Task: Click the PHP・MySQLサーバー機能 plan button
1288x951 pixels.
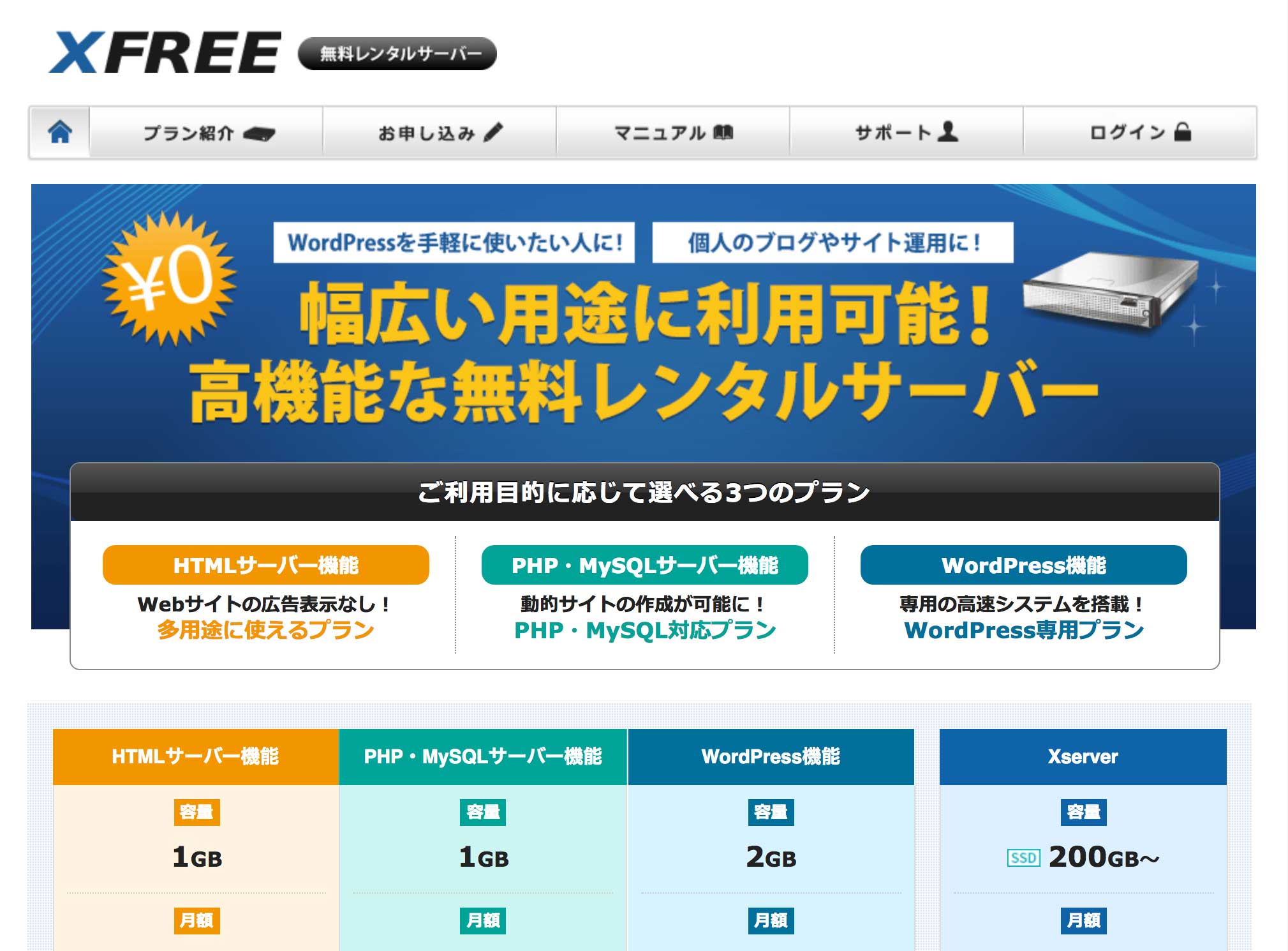Action: coord(644,564)
